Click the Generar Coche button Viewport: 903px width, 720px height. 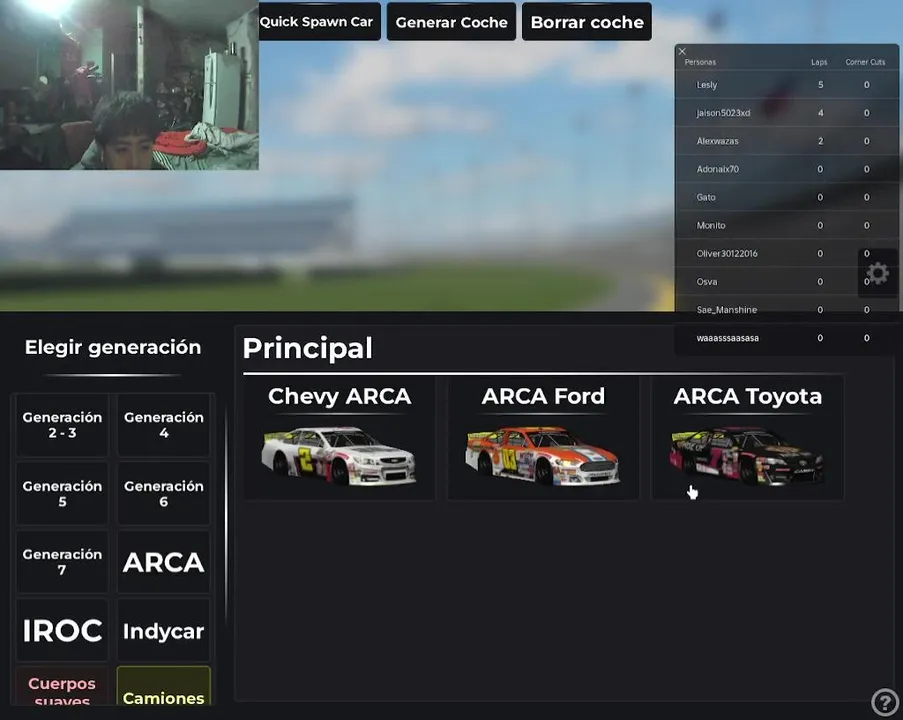tap(452, 22)
